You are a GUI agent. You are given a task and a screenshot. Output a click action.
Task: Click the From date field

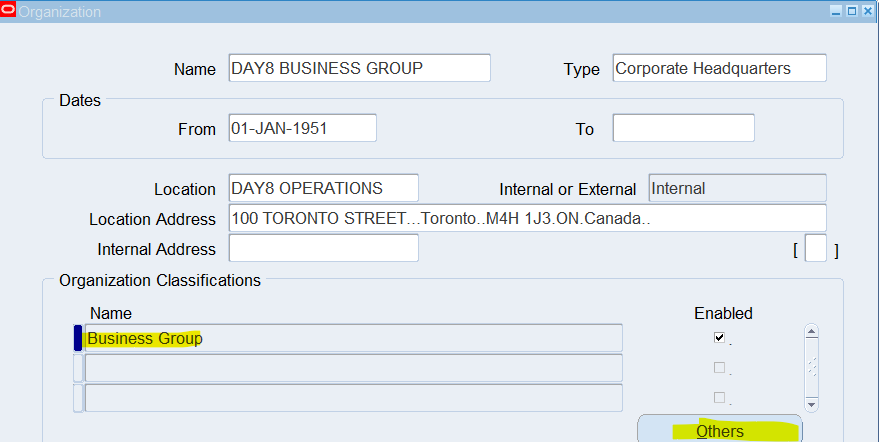[302, 128]
